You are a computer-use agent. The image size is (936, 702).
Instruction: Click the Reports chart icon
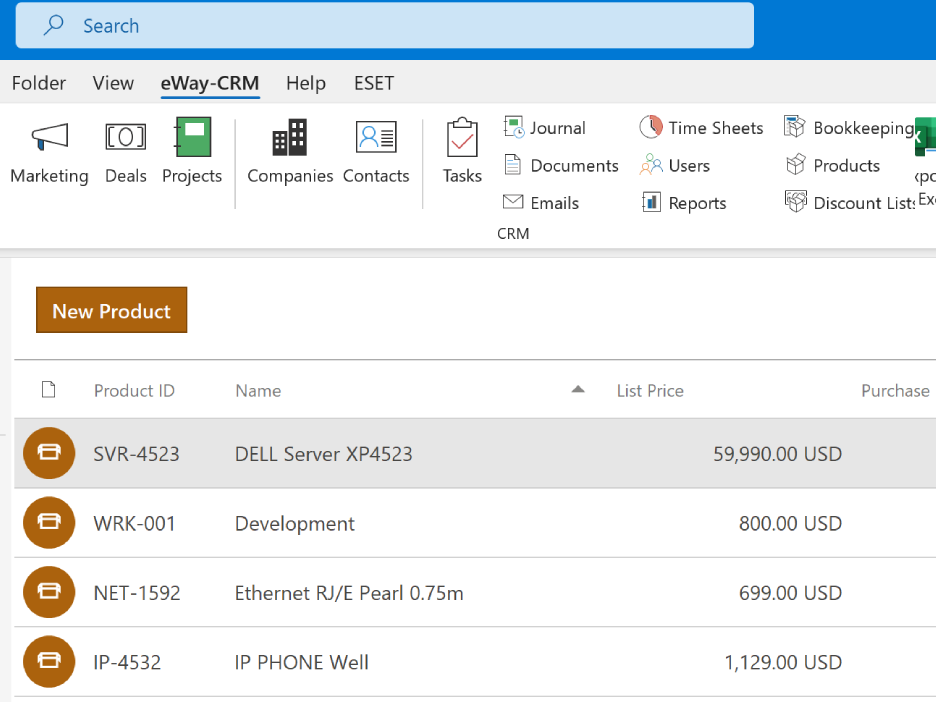pyautogui.click(x=651, y=202)
